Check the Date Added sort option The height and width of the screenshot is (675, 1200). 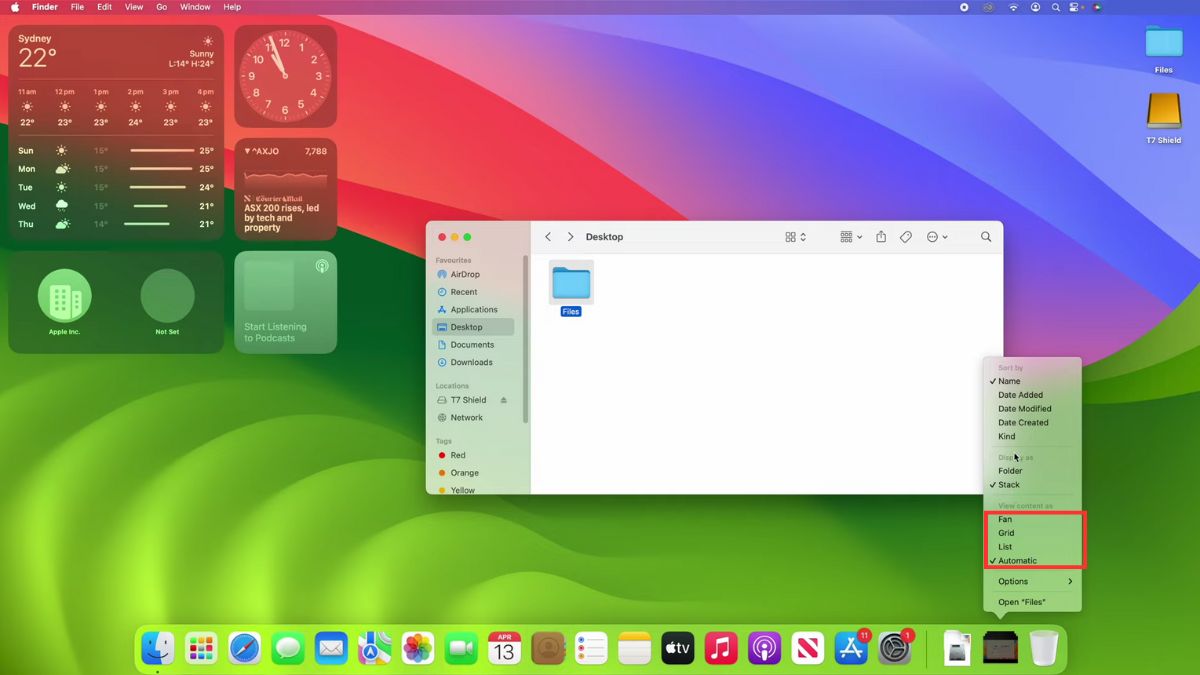point(1018,394)
